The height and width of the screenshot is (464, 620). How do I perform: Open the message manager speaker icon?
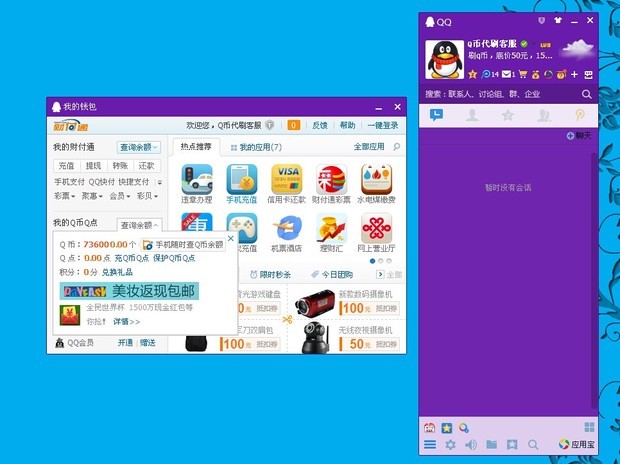tap(471, 445)
